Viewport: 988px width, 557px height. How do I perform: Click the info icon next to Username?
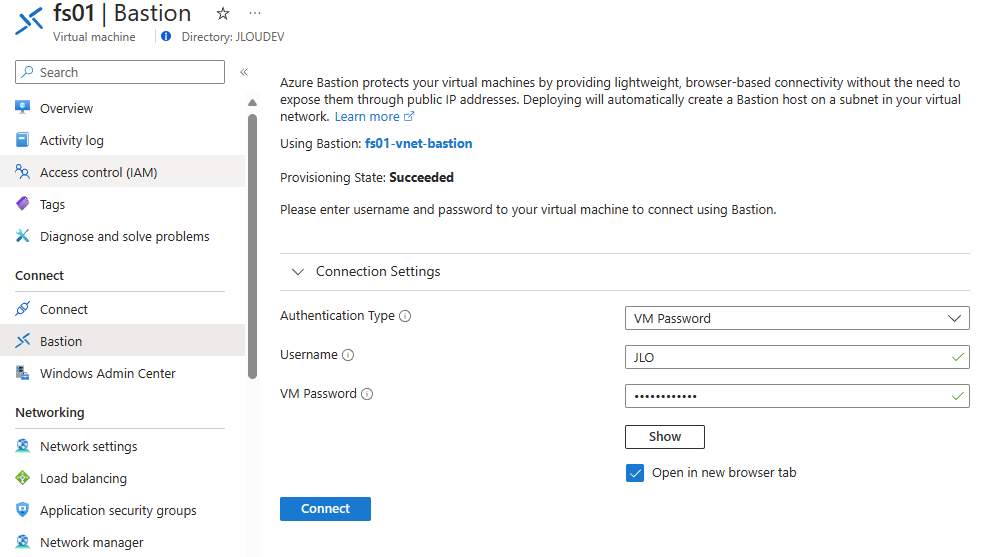[348, 355]
